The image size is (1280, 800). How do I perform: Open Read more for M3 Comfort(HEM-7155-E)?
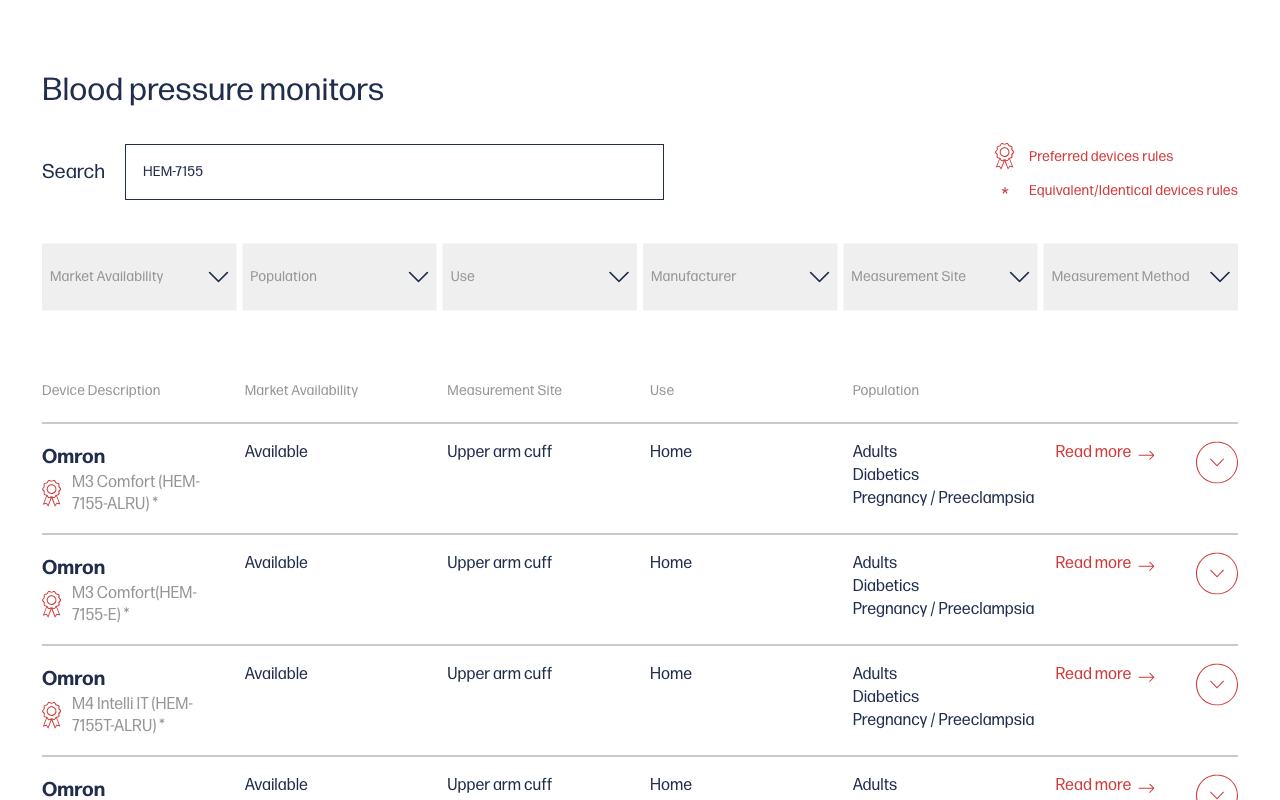coord(1105,563)
